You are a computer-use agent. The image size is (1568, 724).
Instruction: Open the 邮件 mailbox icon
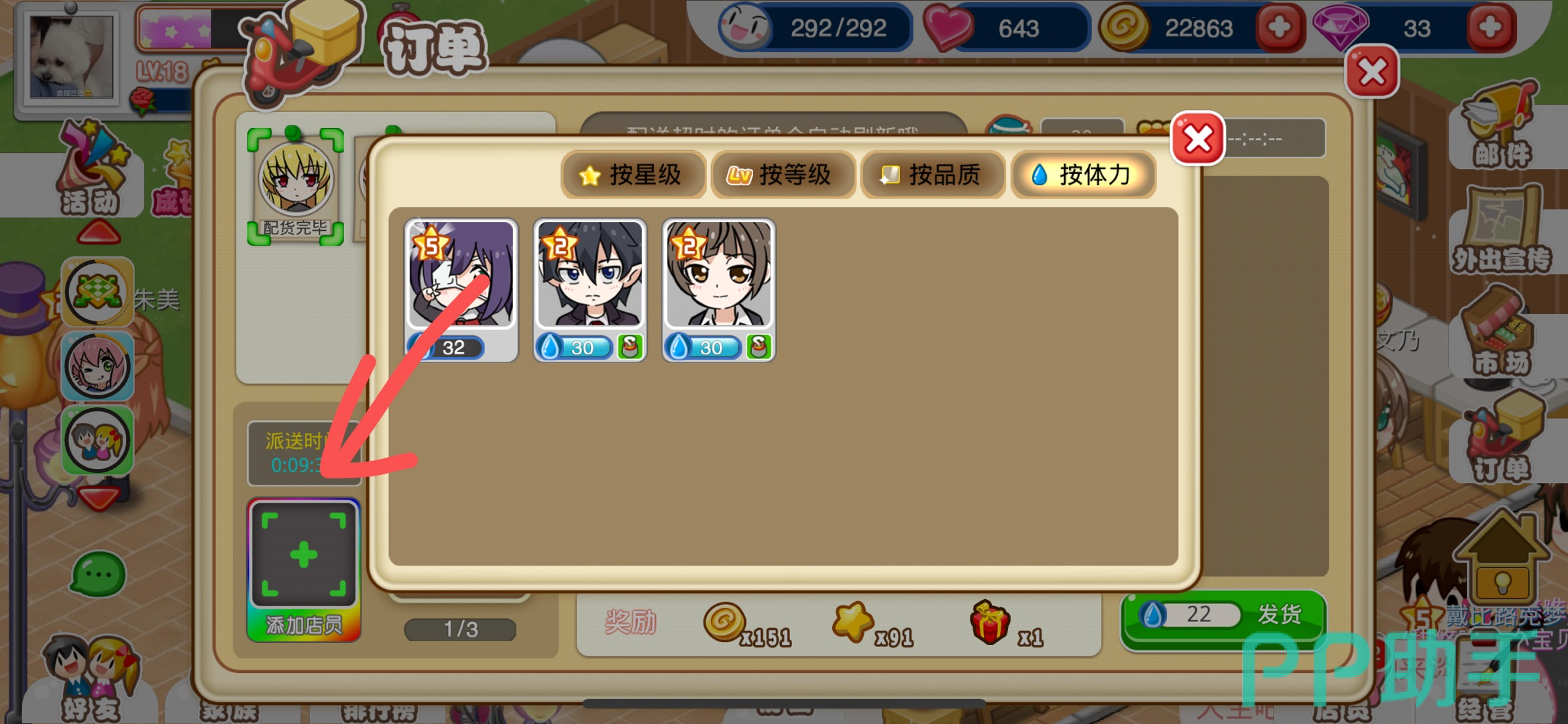pyautogui.click(x=1502, y=125)
